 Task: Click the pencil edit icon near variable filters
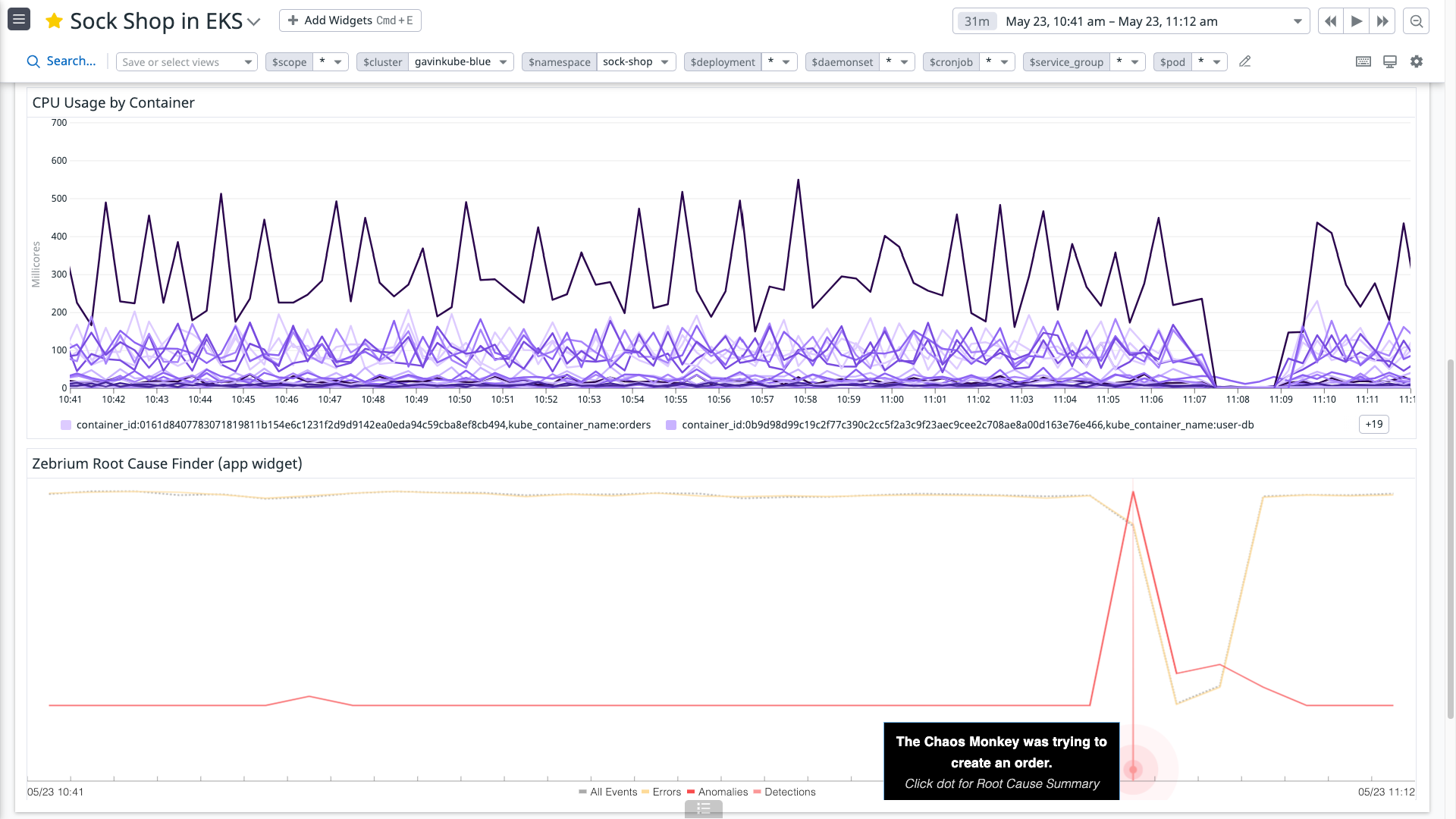[1244, 61]
